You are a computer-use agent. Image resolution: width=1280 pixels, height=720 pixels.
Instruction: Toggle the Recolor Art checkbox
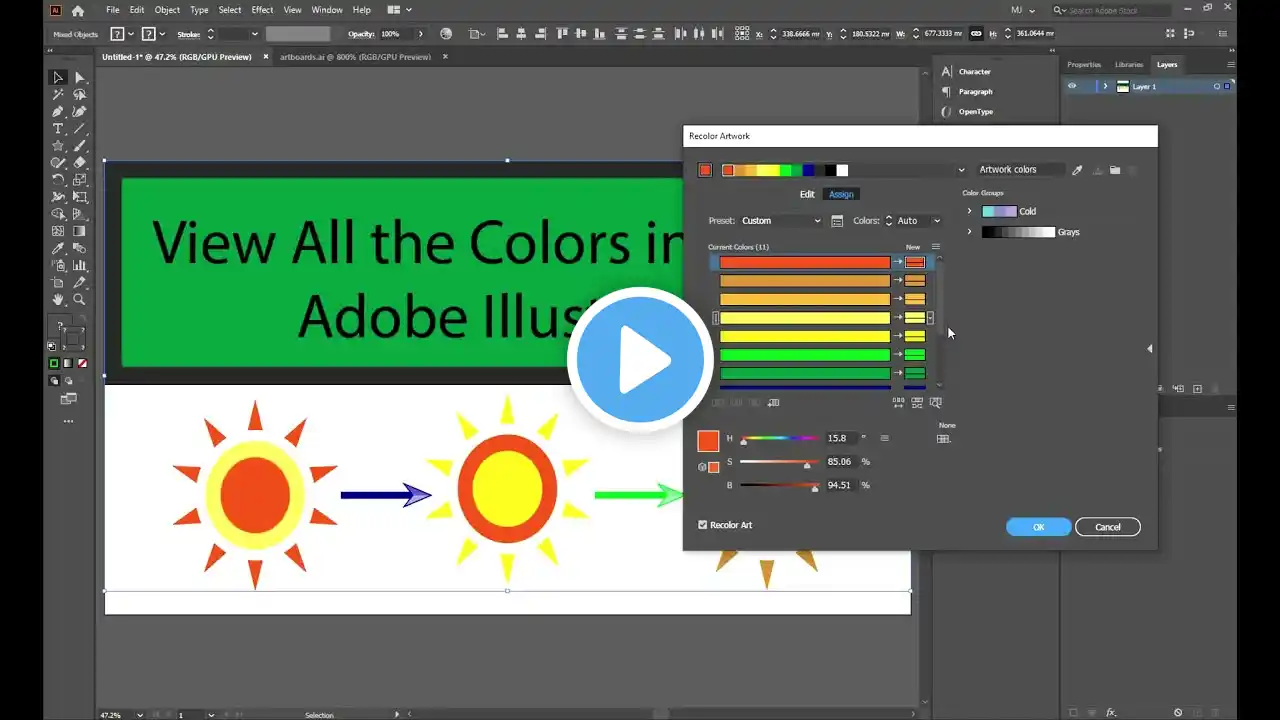(x=702, y=525)
